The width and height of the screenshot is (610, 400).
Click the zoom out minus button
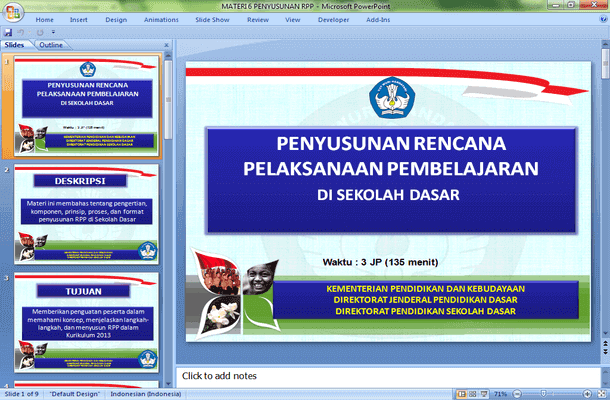tap(517, 394)
